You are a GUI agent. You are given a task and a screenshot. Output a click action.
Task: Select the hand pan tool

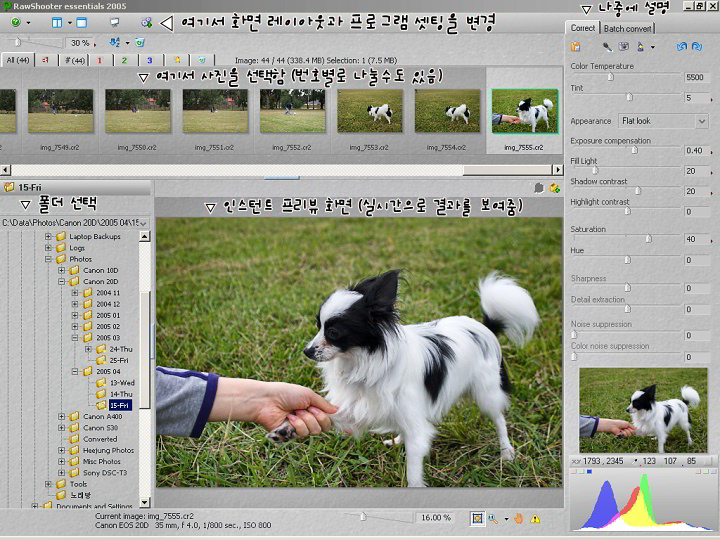[519, 519]
